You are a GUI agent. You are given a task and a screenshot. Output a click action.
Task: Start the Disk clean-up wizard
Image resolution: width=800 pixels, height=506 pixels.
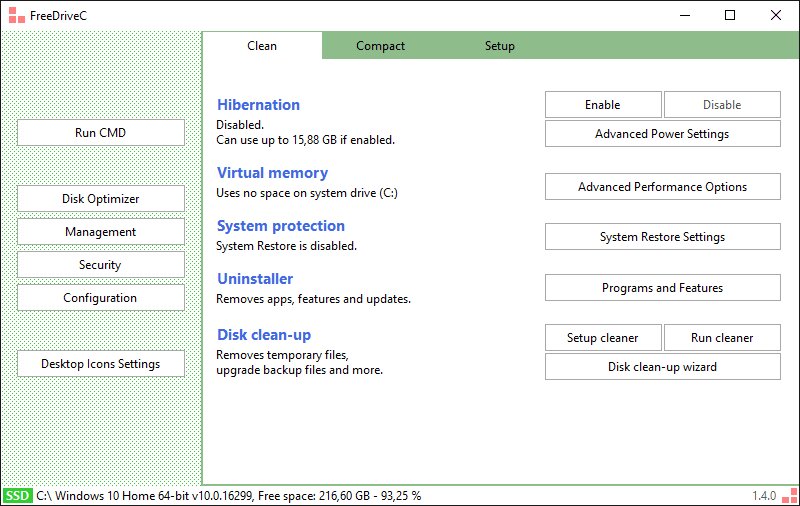pyautogui.click(x=662, y=367)
